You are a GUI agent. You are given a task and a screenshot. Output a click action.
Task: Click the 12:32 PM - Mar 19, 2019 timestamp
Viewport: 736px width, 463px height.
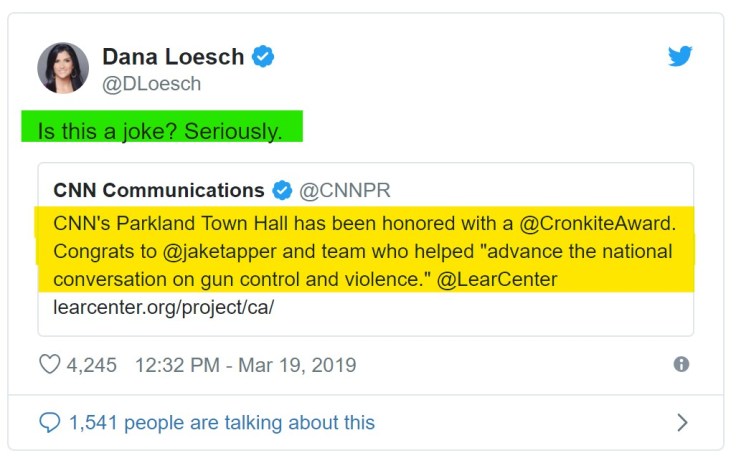coord(245,365)
